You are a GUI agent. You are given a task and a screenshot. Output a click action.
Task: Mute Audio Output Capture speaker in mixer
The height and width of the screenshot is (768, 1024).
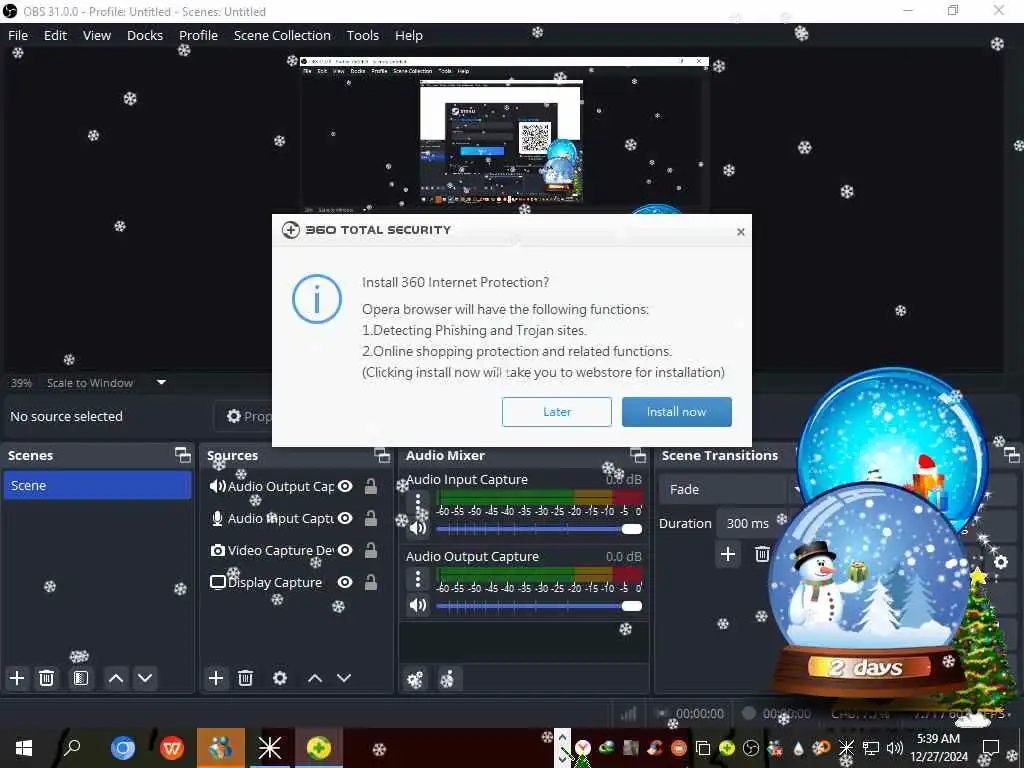(418, 605)
